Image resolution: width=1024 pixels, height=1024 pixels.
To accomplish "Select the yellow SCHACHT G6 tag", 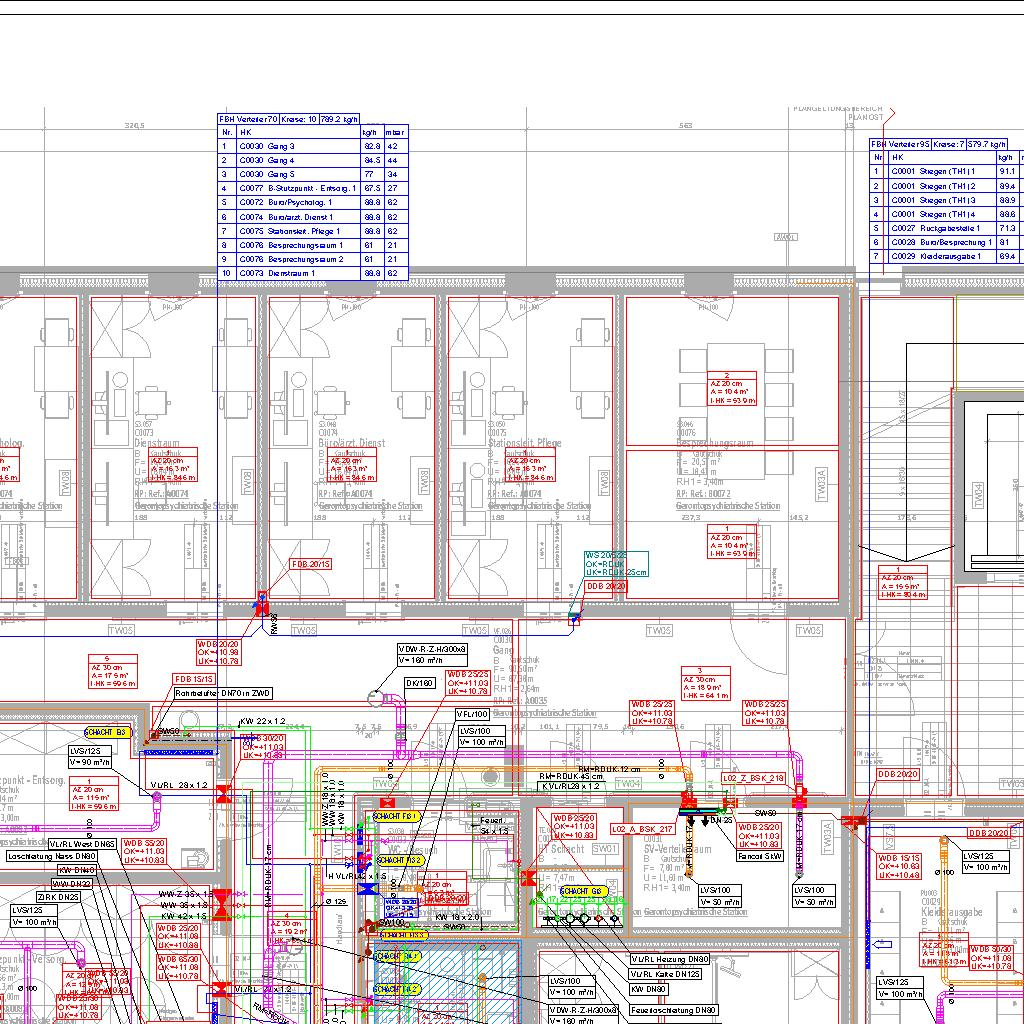I will (581, 891).
